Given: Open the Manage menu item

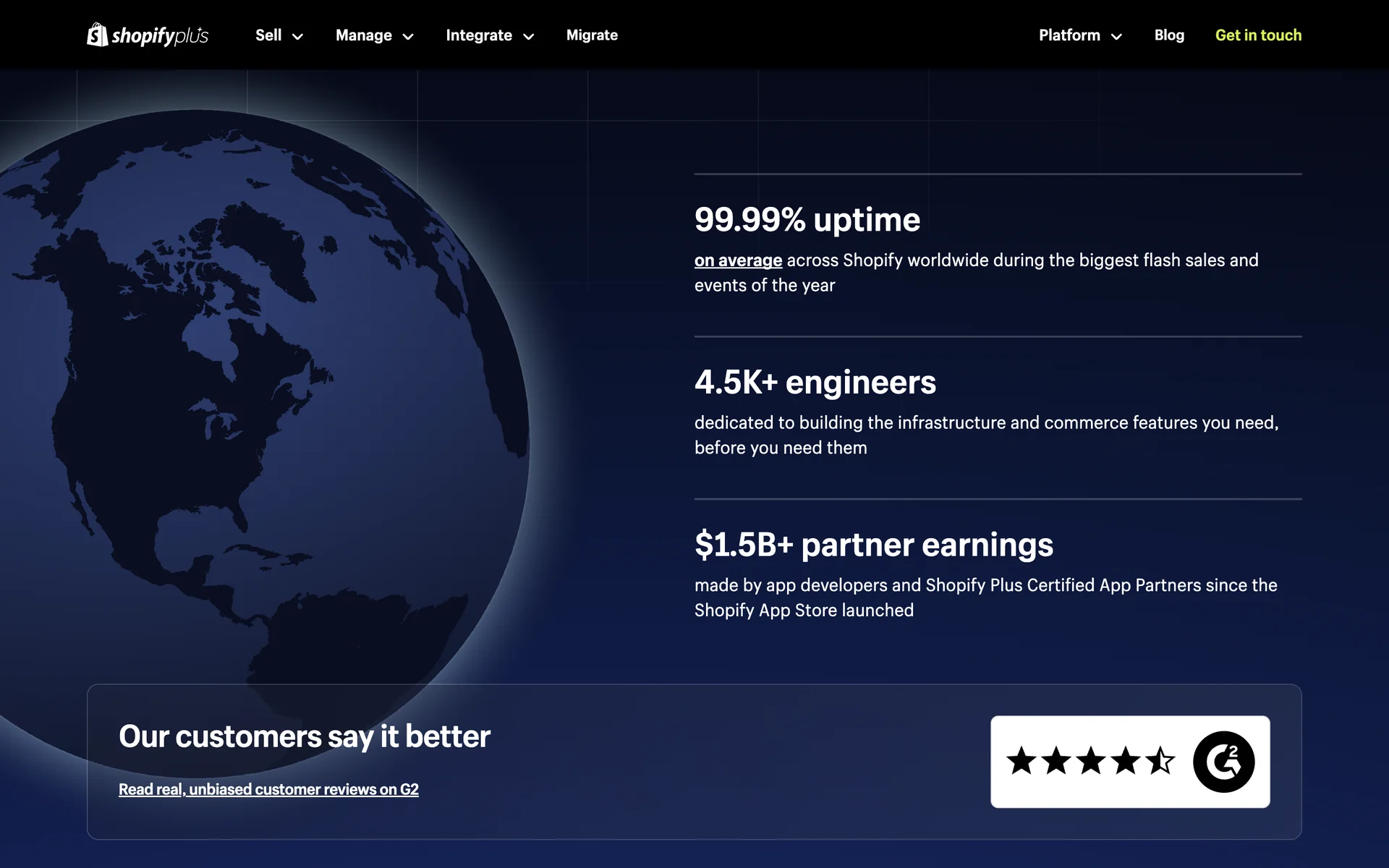Looking at the screenshot, I should [x=363, y=35].
